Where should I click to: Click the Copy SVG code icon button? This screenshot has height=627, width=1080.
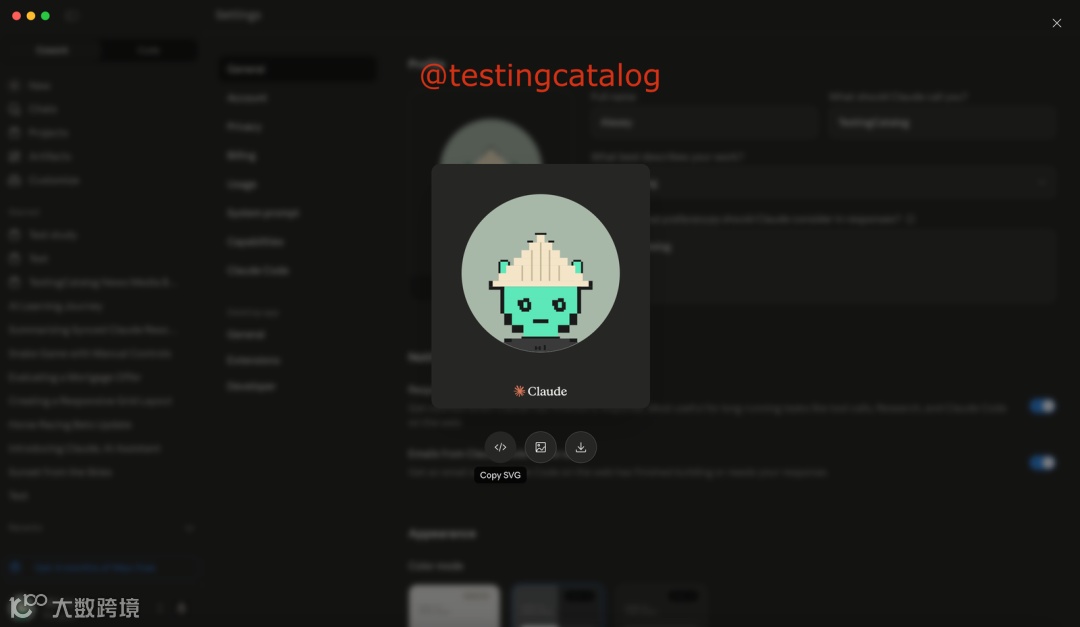point(500,447)
